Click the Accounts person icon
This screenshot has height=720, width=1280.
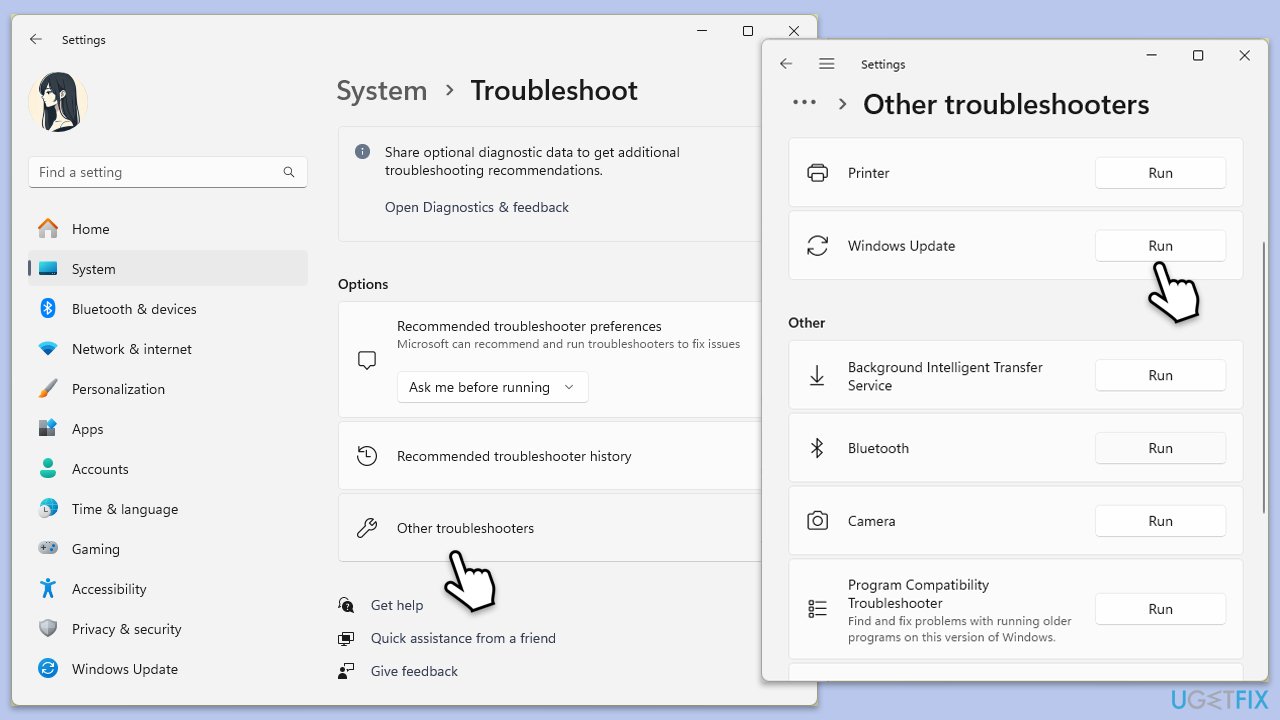48,469
